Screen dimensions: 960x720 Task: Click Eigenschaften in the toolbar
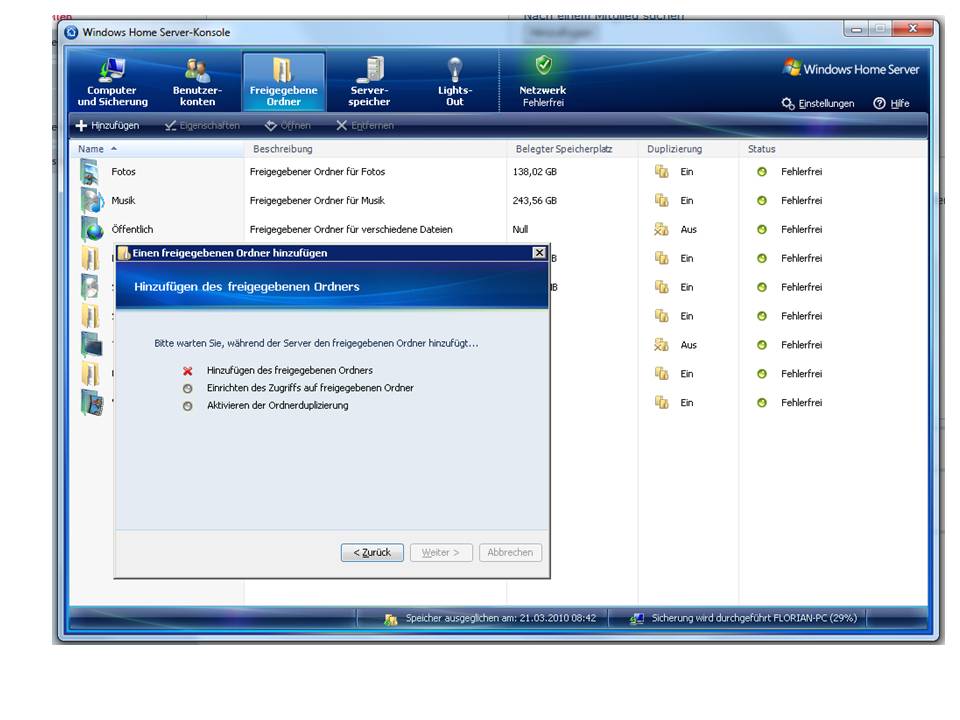pos(203,126)
